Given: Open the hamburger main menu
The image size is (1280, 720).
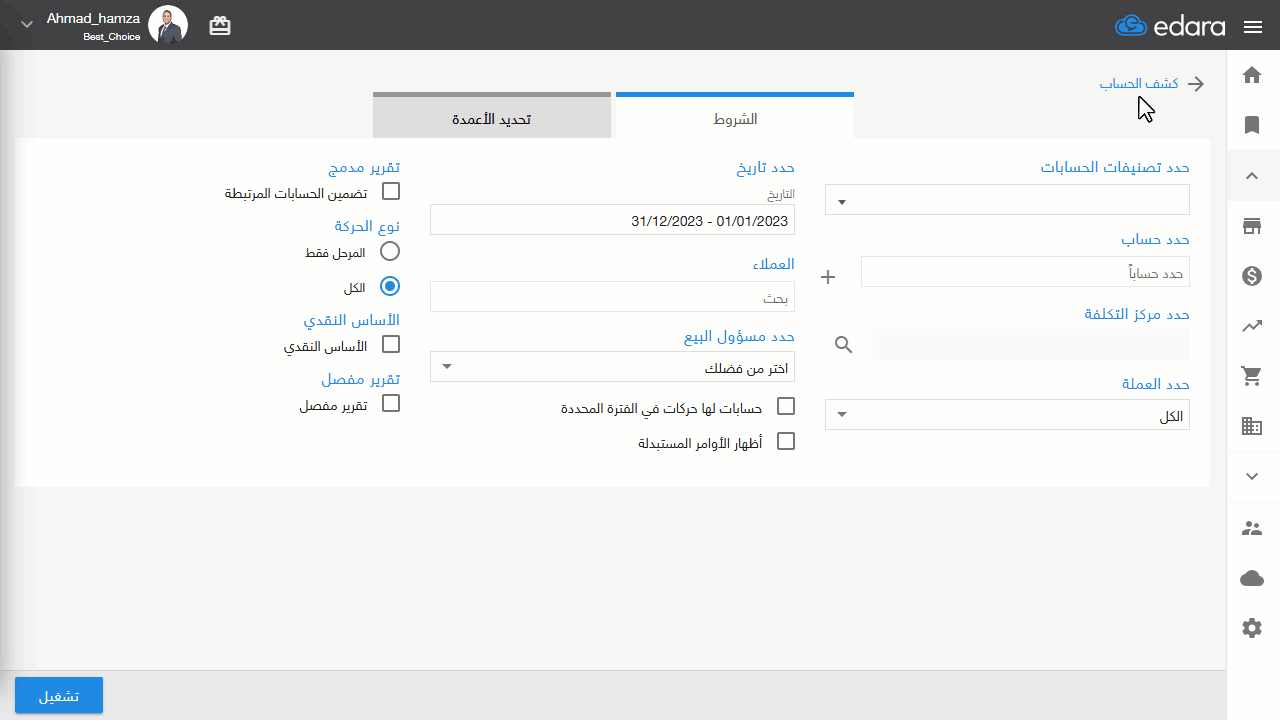Looking at the screenshot, I should [x=1253, y=27].
